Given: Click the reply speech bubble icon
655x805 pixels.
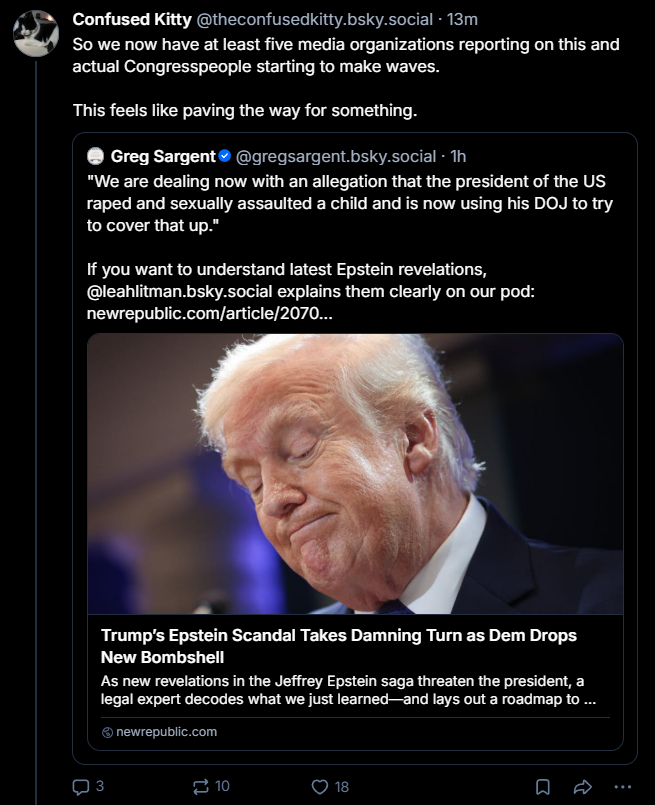Looking at the screenshot, I should 81,787.
